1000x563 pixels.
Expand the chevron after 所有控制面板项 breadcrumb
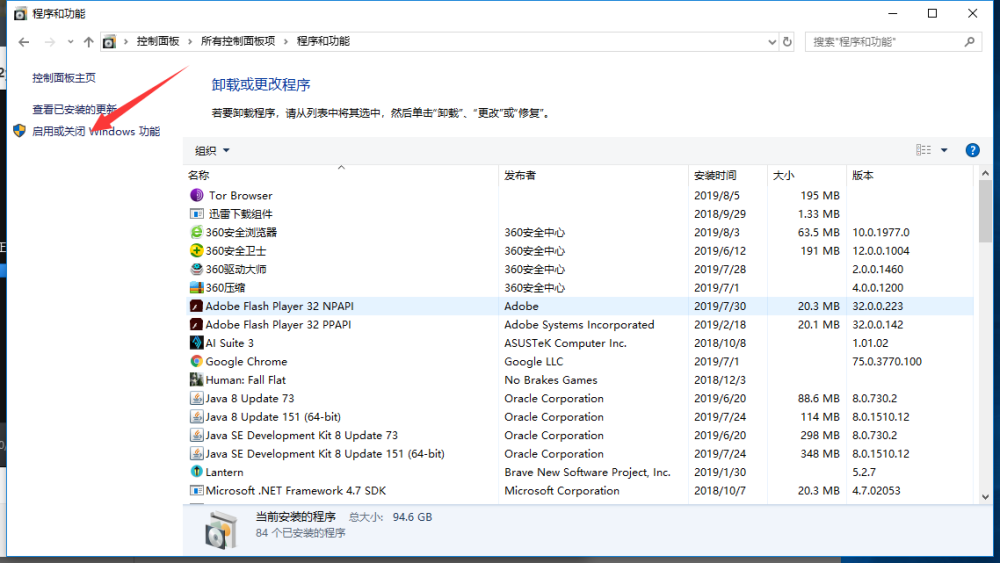click(285, 41)
